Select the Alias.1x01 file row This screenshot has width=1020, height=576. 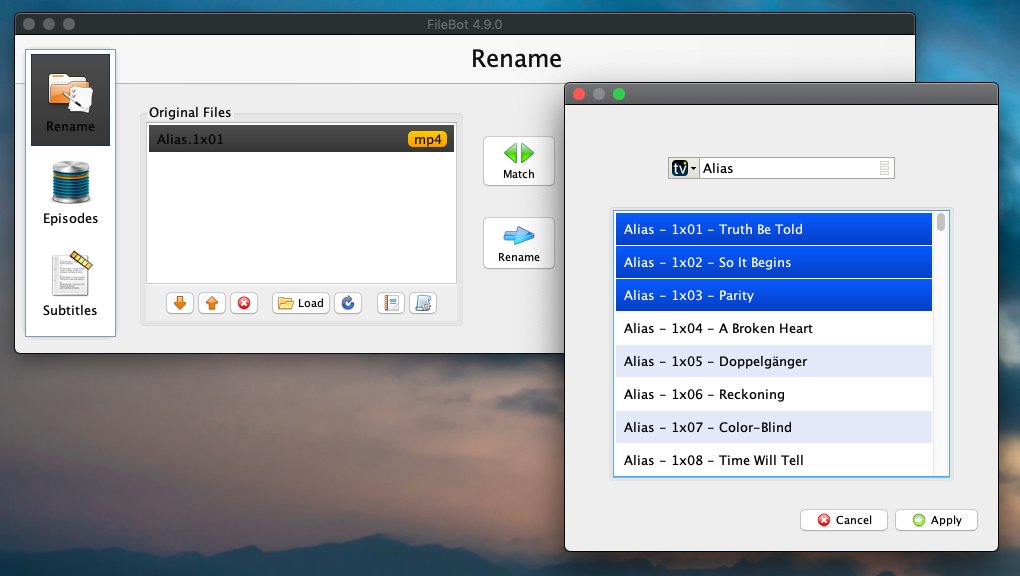301,139
